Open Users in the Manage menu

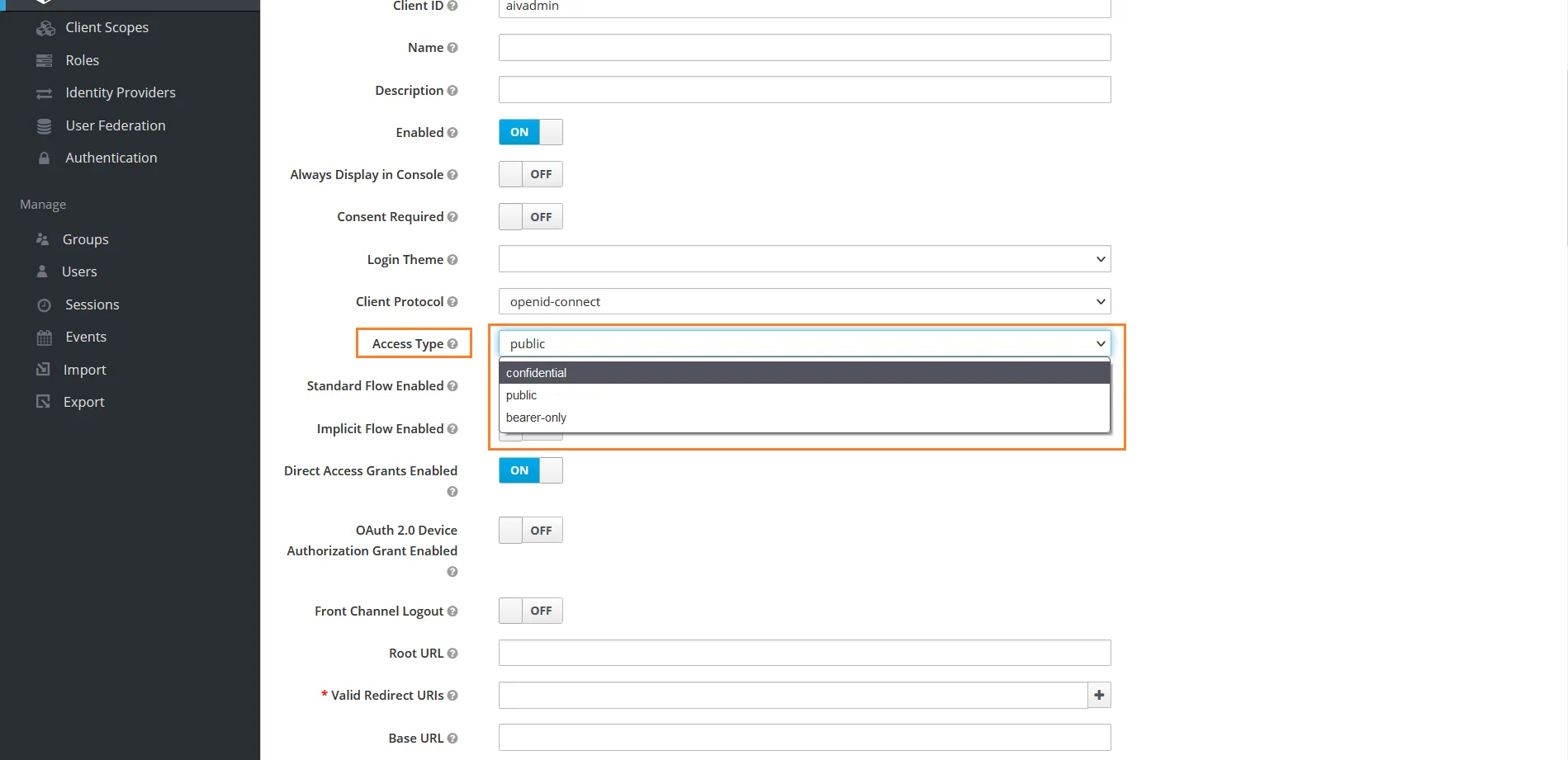[79, 272]
